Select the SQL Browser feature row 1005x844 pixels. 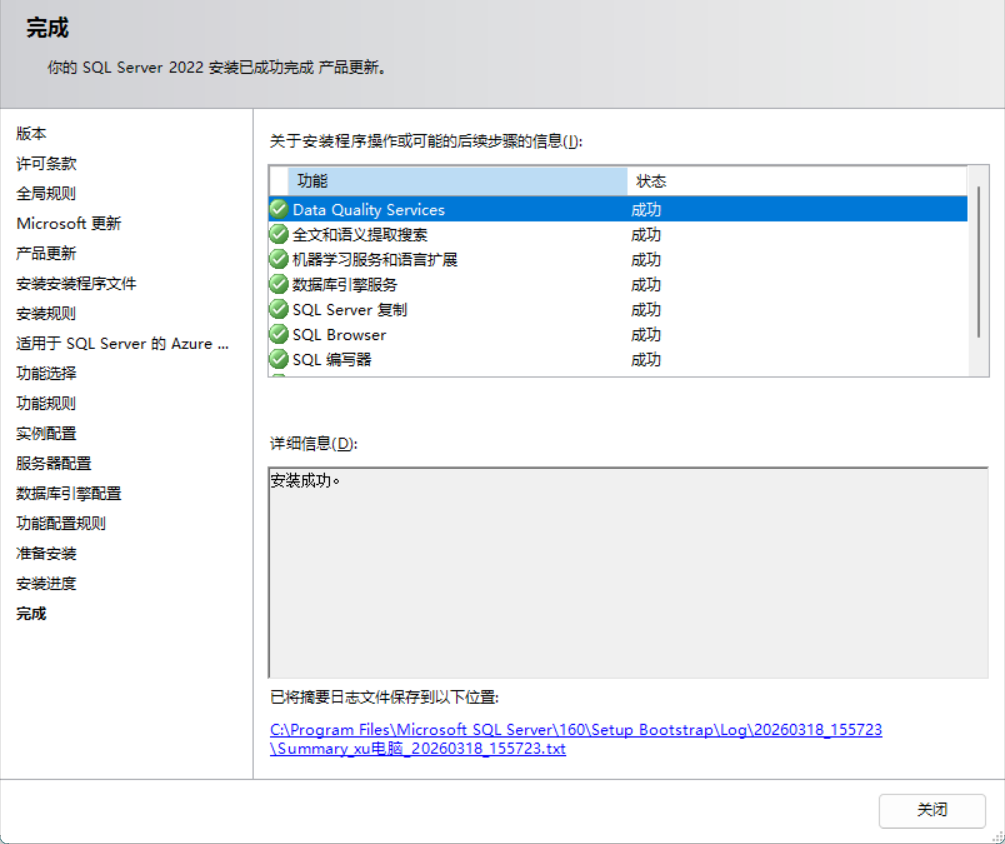[x=618, y=334]
